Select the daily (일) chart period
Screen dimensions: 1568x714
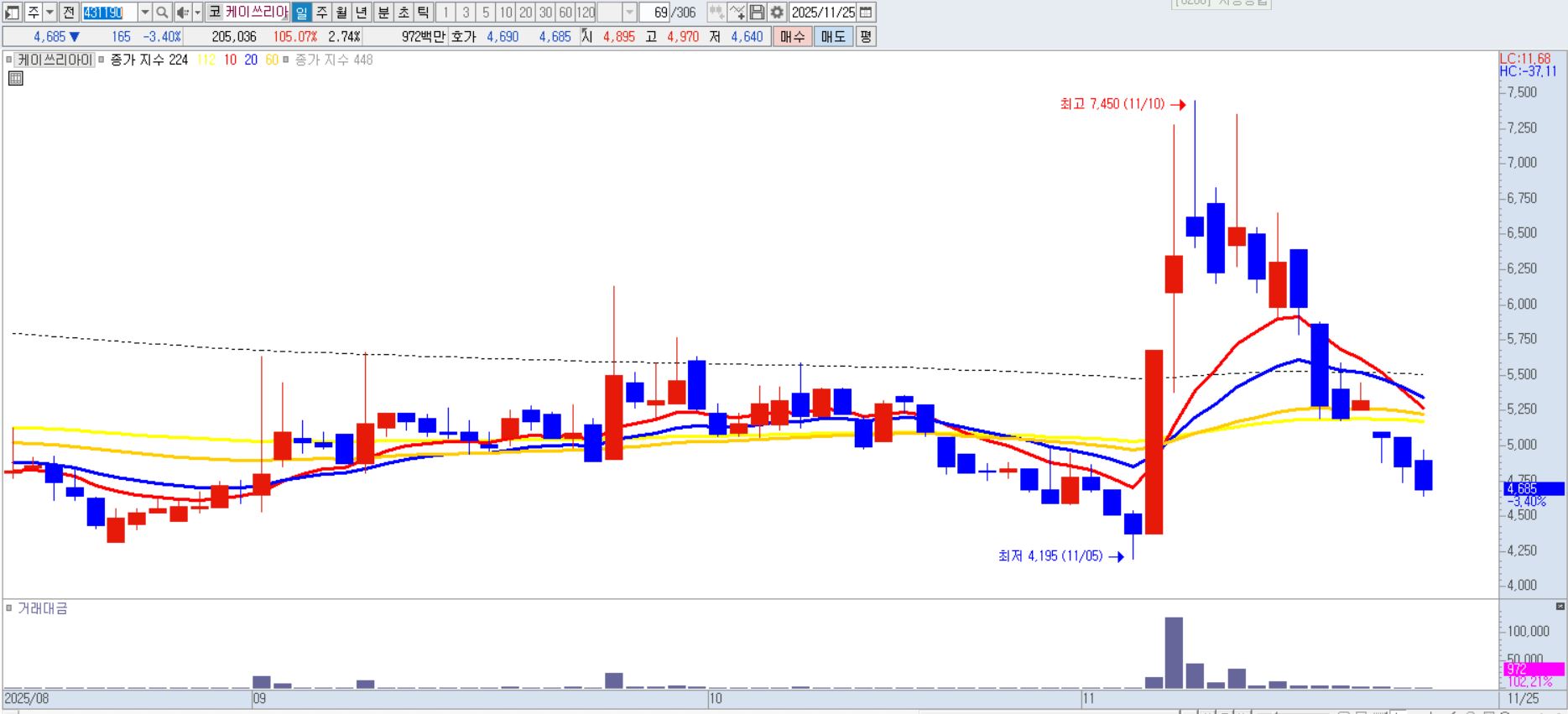click(x=302, y=13)
